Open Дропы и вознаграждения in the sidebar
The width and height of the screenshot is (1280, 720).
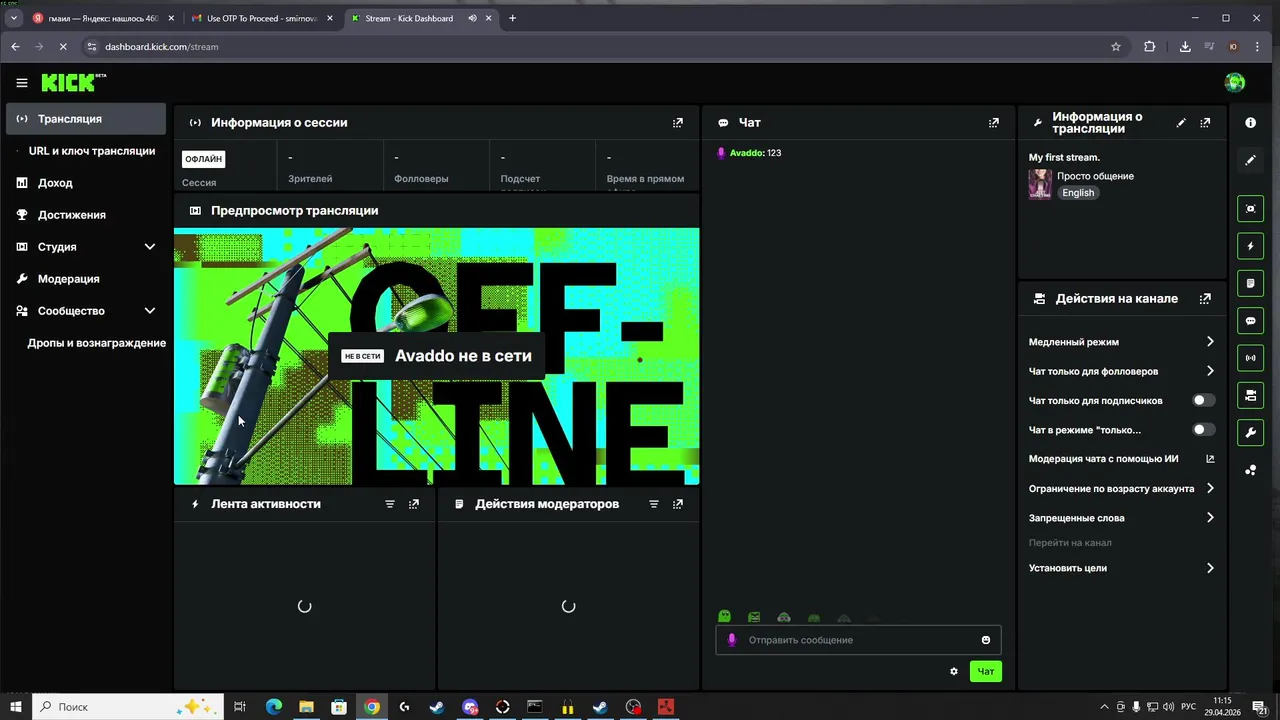tap(96, 343)
